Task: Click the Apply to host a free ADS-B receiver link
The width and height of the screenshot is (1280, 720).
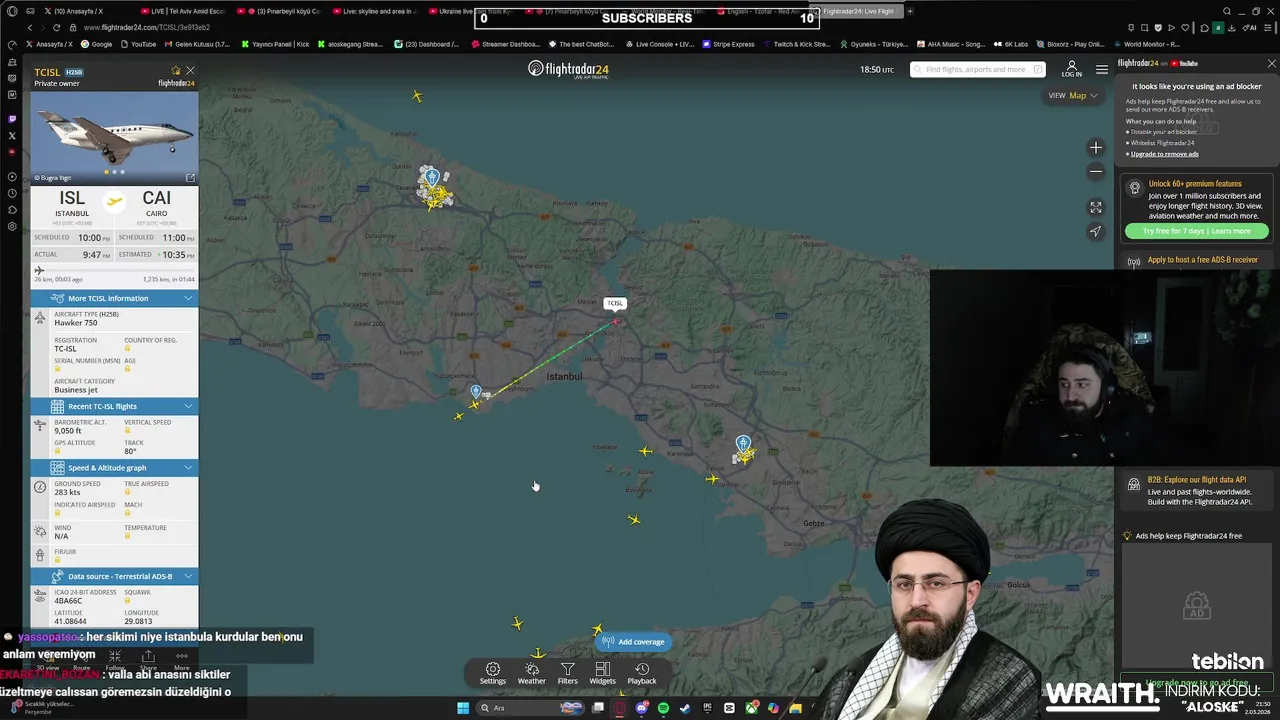Action: (1202, 260)
